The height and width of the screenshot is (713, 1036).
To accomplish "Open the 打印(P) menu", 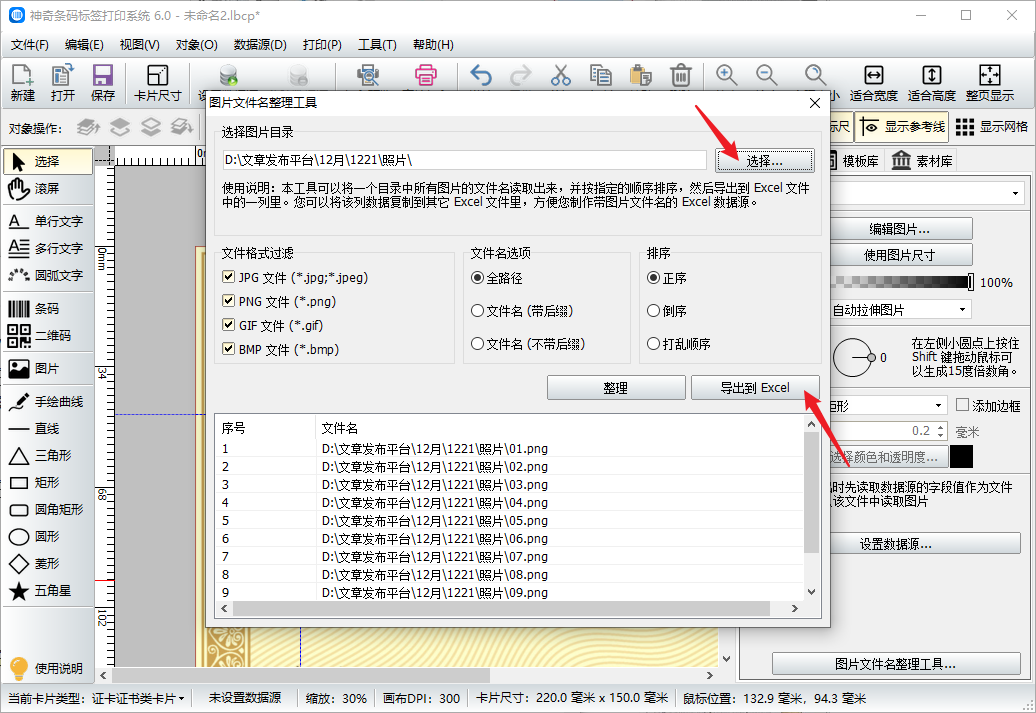I will 322,44.
